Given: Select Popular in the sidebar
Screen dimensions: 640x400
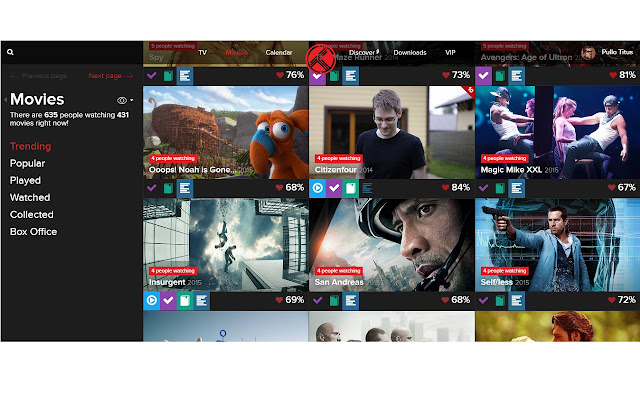Looking at the screenshot, I should [x=27, y=163].
